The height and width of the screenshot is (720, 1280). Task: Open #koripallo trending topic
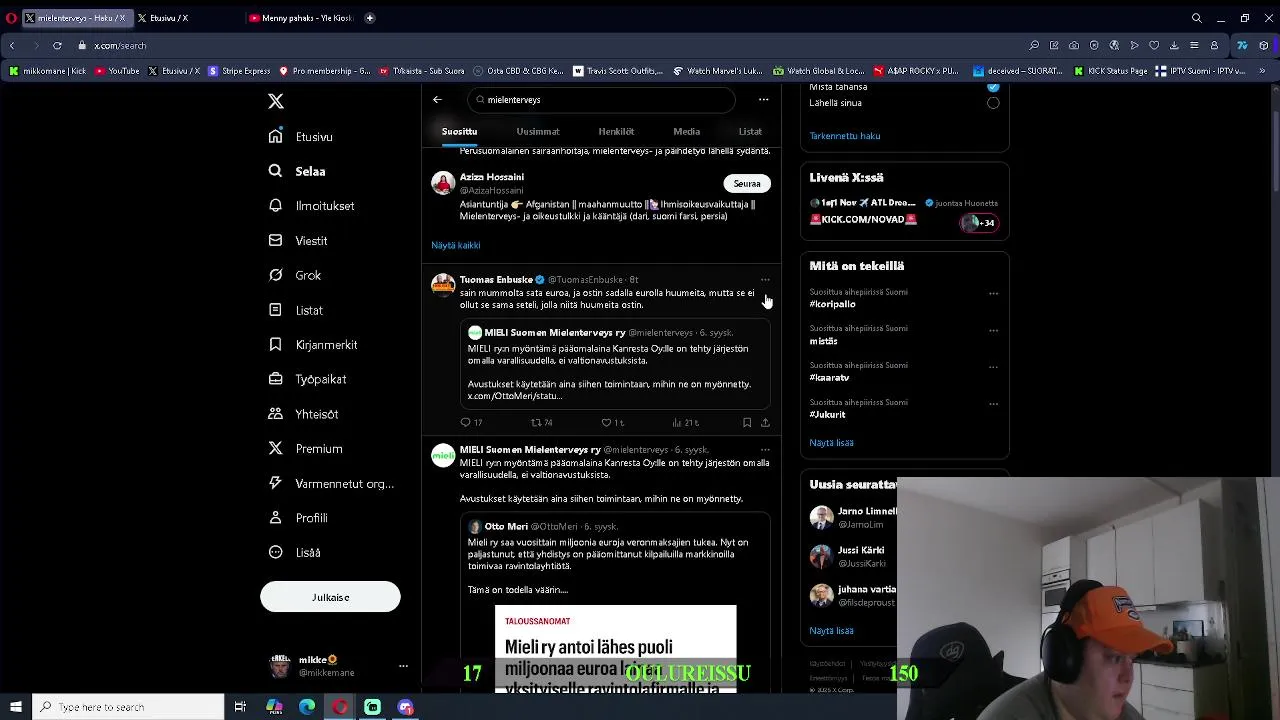click(833, 304)
